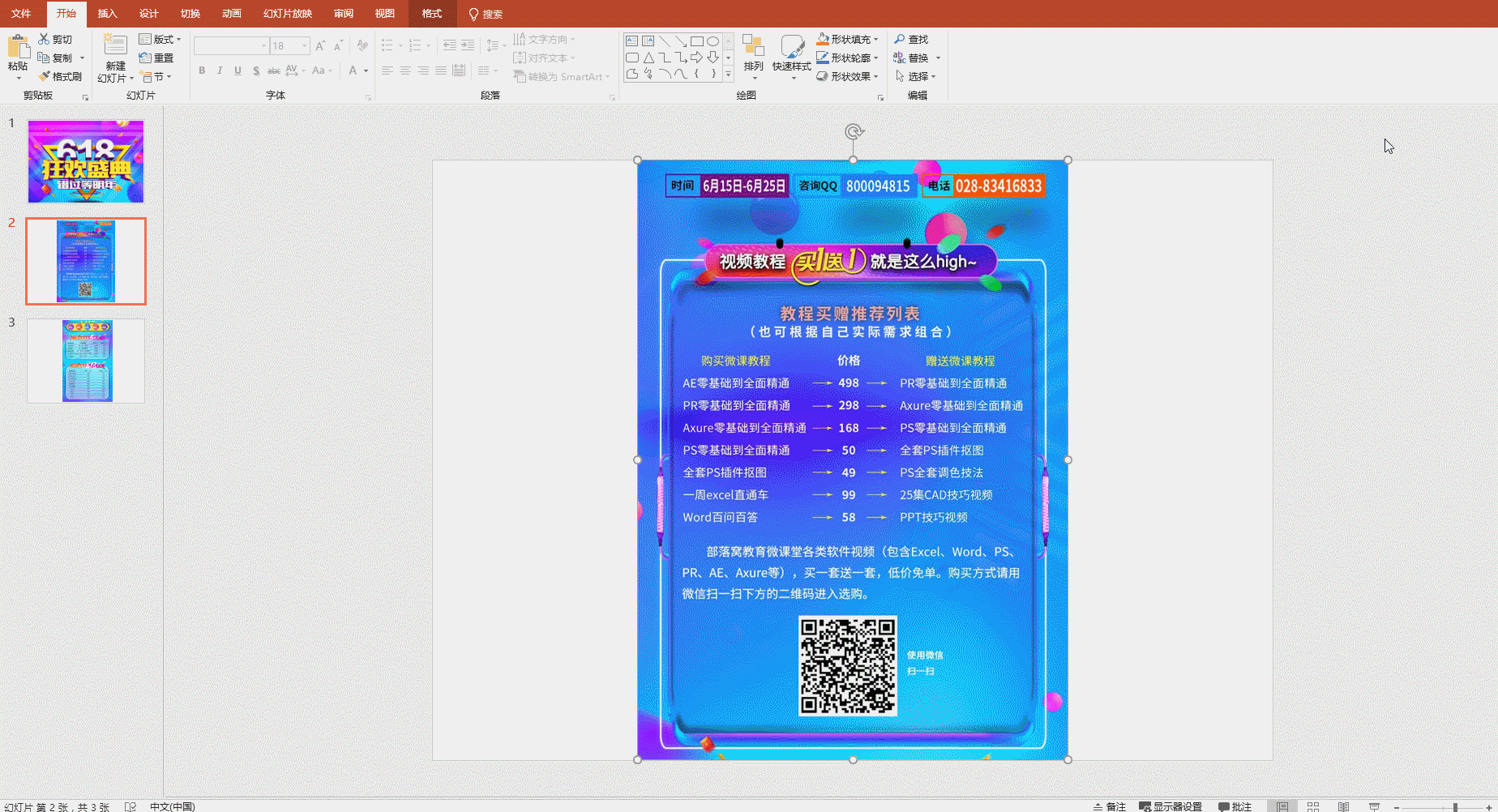Click spell check icon in status bar
This screenshot has width=1498, height=812.
click(x=131, y=806)
